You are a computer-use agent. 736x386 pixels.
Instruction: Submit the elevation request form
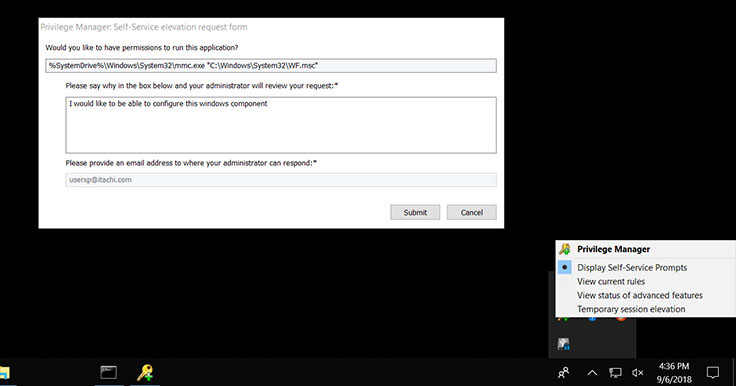pos(415,212)
